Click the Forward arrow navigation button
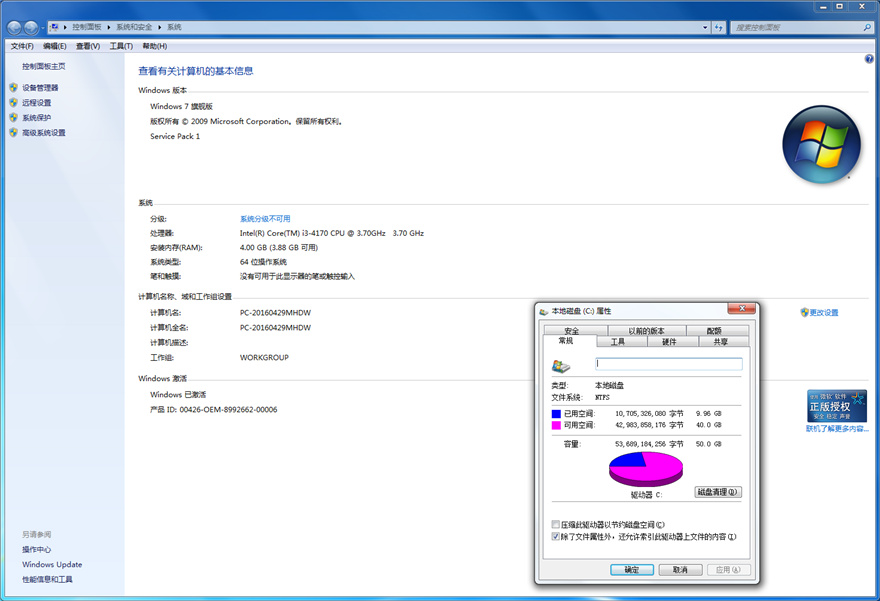Image resolution: width=880 pixels, height=601 pixels. pyautogui.click(x=31, y=27)
